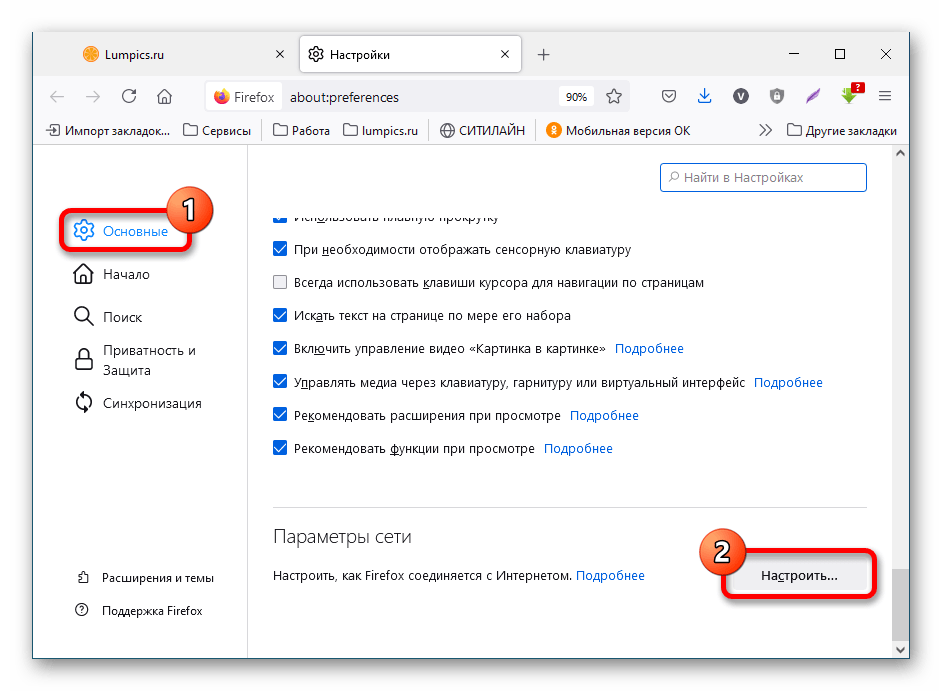Open the lumpics.ru bookmarks folder
The image size is (942, 691).
pyautogui.click(x=380, y=130)
